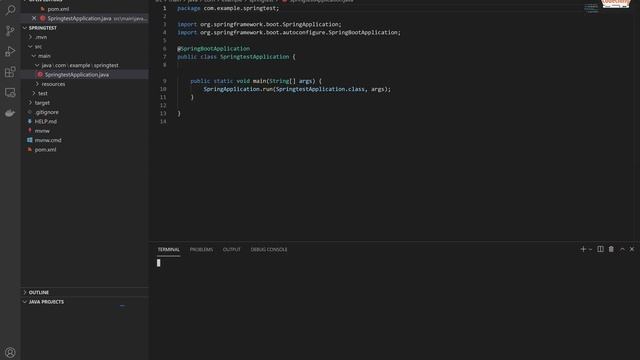Open the Extensions view
640x360 pixels.
pyautogui.click(x=10, y=72)
